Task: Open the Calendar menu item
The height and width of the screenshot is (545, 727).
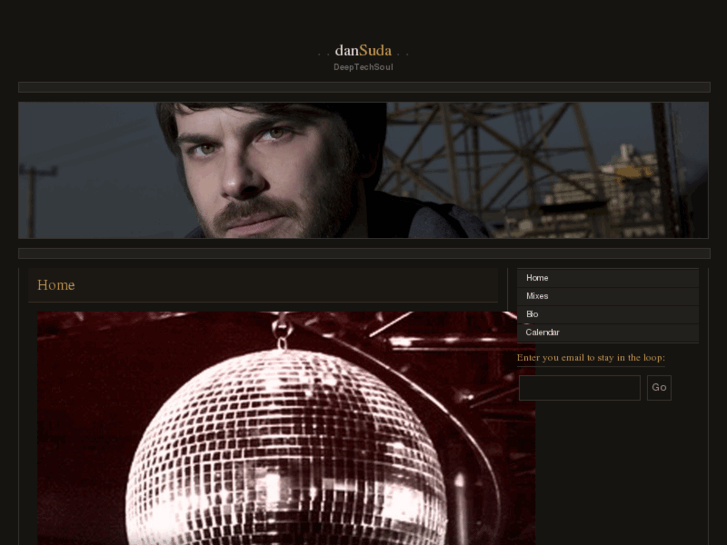Action: click(x=608, y=332)
